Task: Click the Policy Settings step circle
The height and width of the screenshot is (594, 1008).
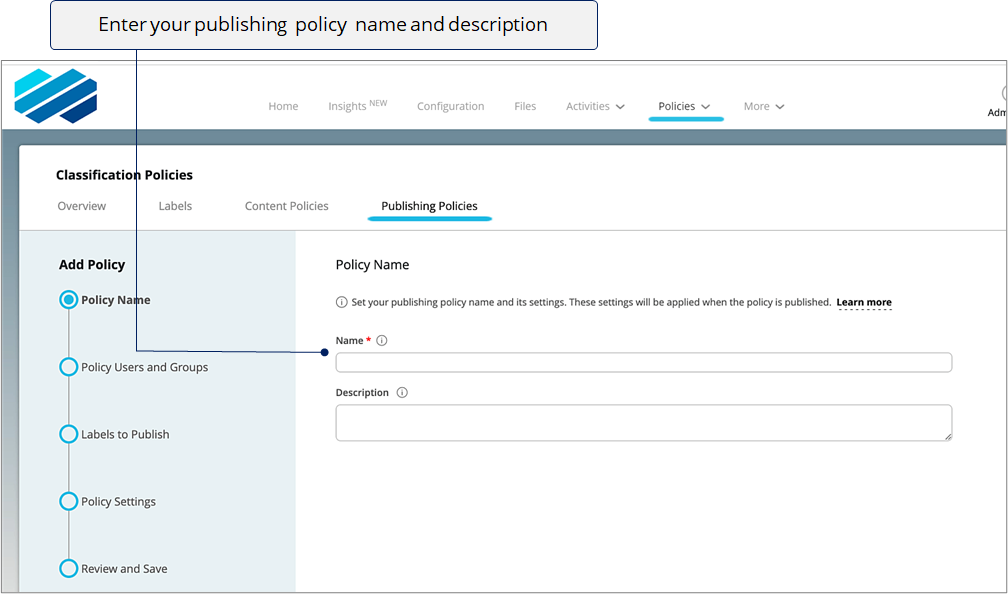Action: point(68,501)
